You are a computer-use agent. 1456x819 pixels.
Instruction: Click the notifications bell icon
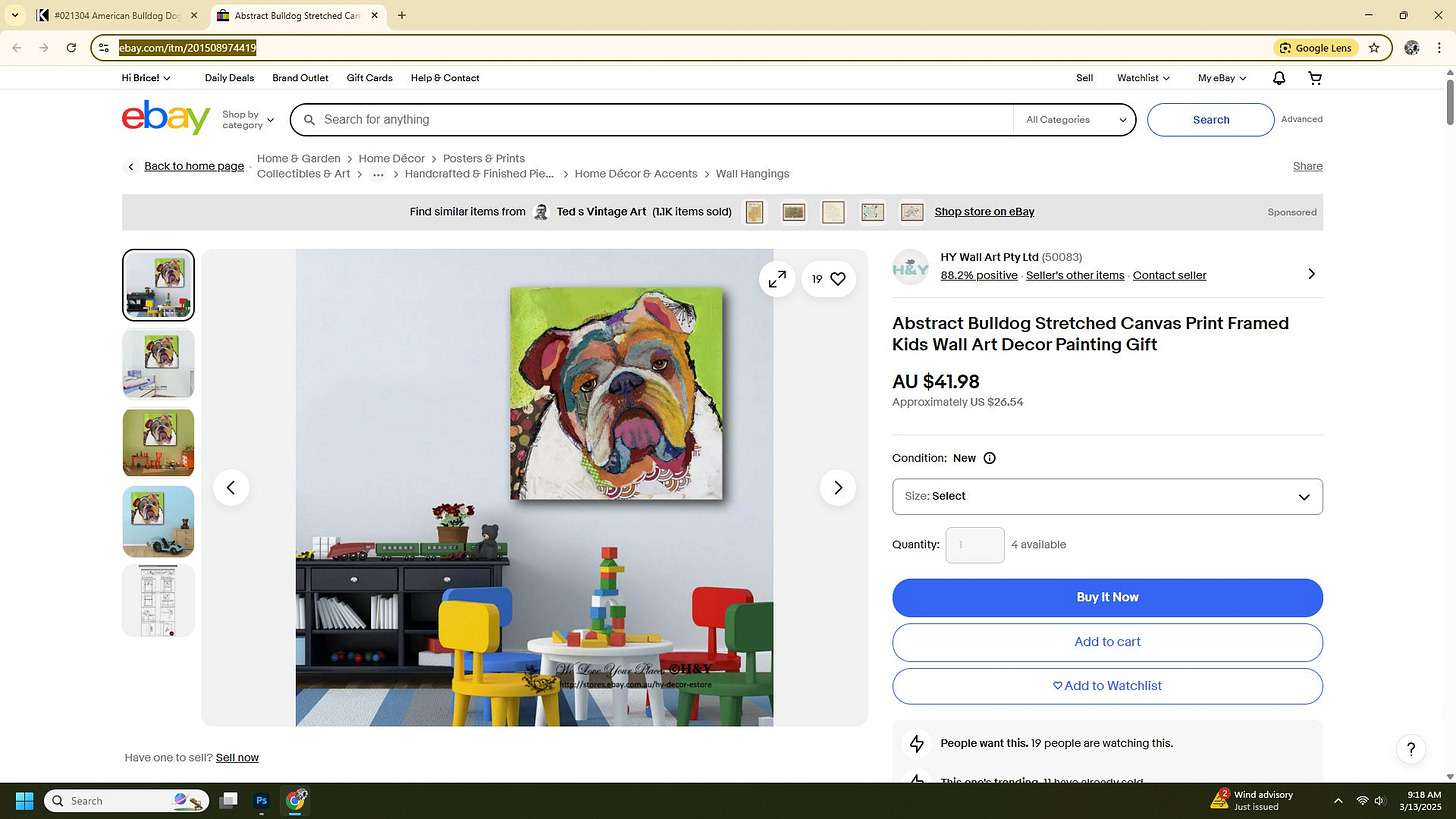click(1279, 78)
